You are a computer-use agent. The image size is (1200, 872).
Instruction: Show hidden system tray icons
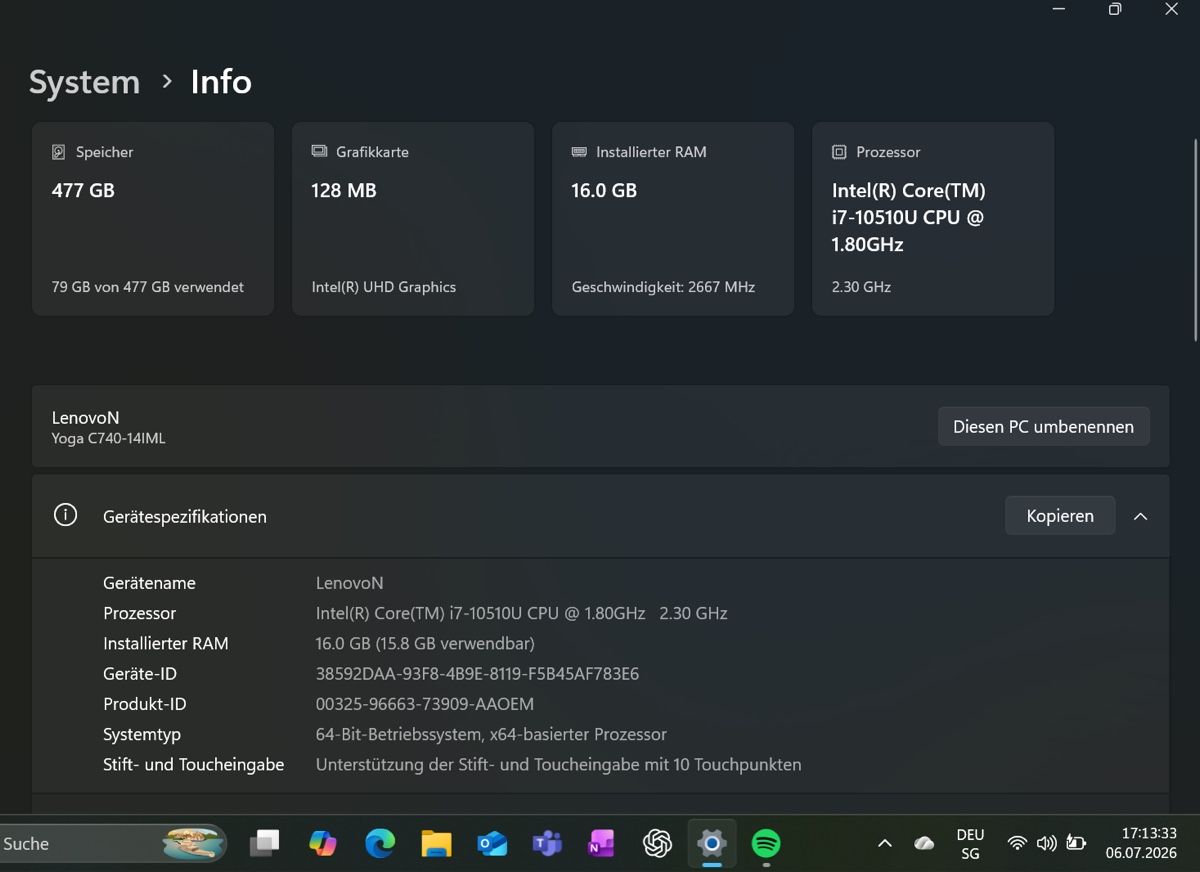coord(884,844)
